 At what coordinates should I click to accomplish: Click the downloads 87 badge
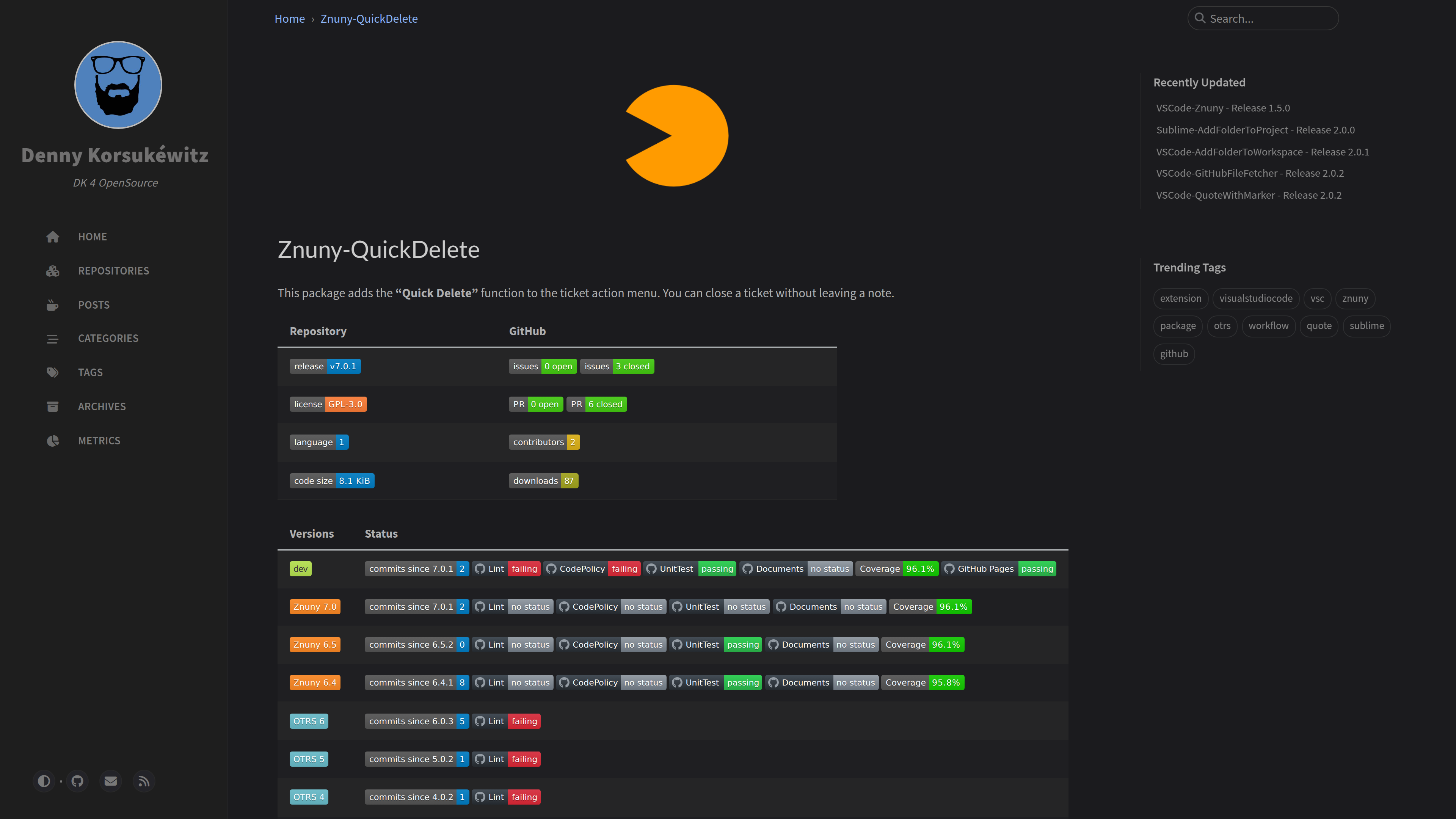[543, 481]
